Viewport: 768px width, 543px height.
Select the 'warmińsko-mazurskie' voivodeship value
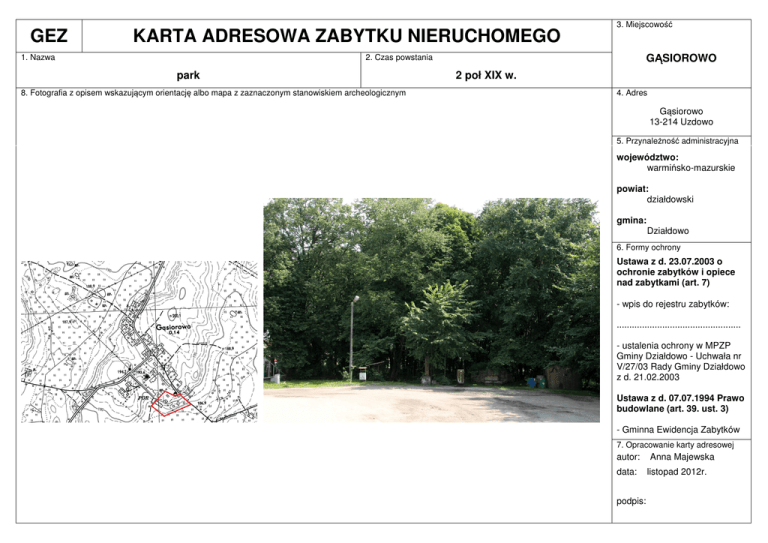[x=690, y=168]
